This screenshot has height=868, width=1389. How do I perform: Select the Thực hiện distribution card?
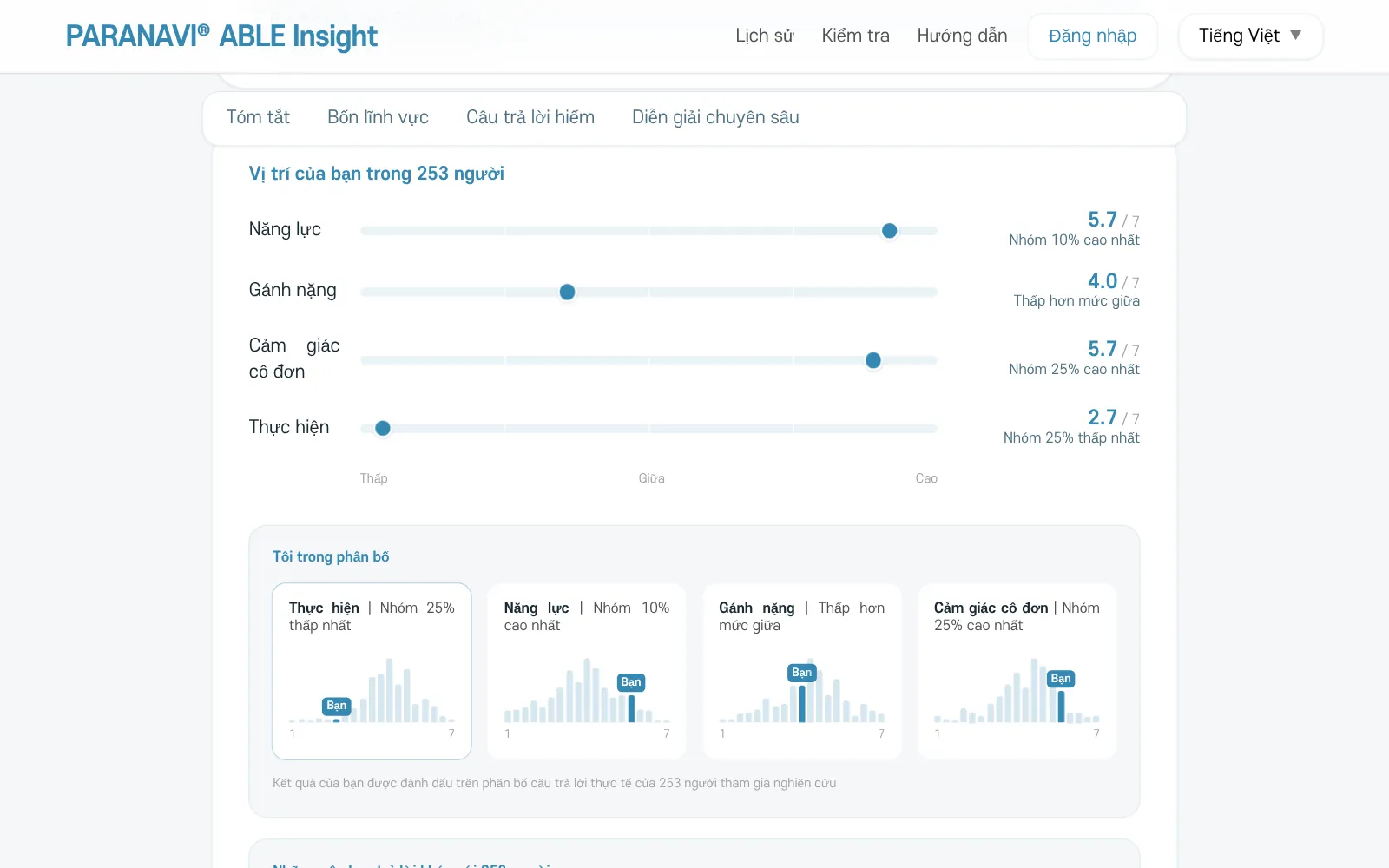click(372, 671)
